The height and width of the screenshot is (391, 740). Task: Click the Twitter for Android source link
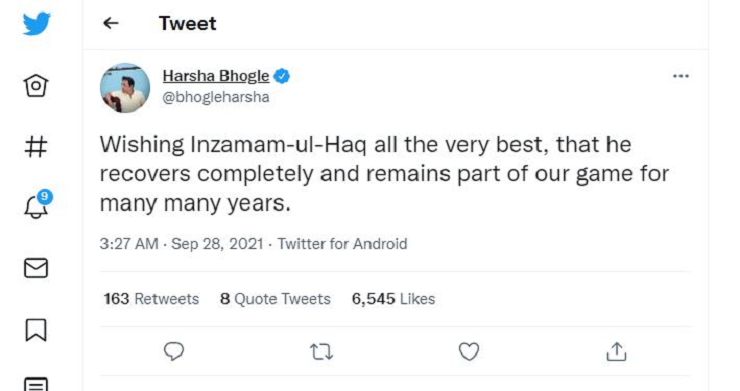tap(342, 244)
